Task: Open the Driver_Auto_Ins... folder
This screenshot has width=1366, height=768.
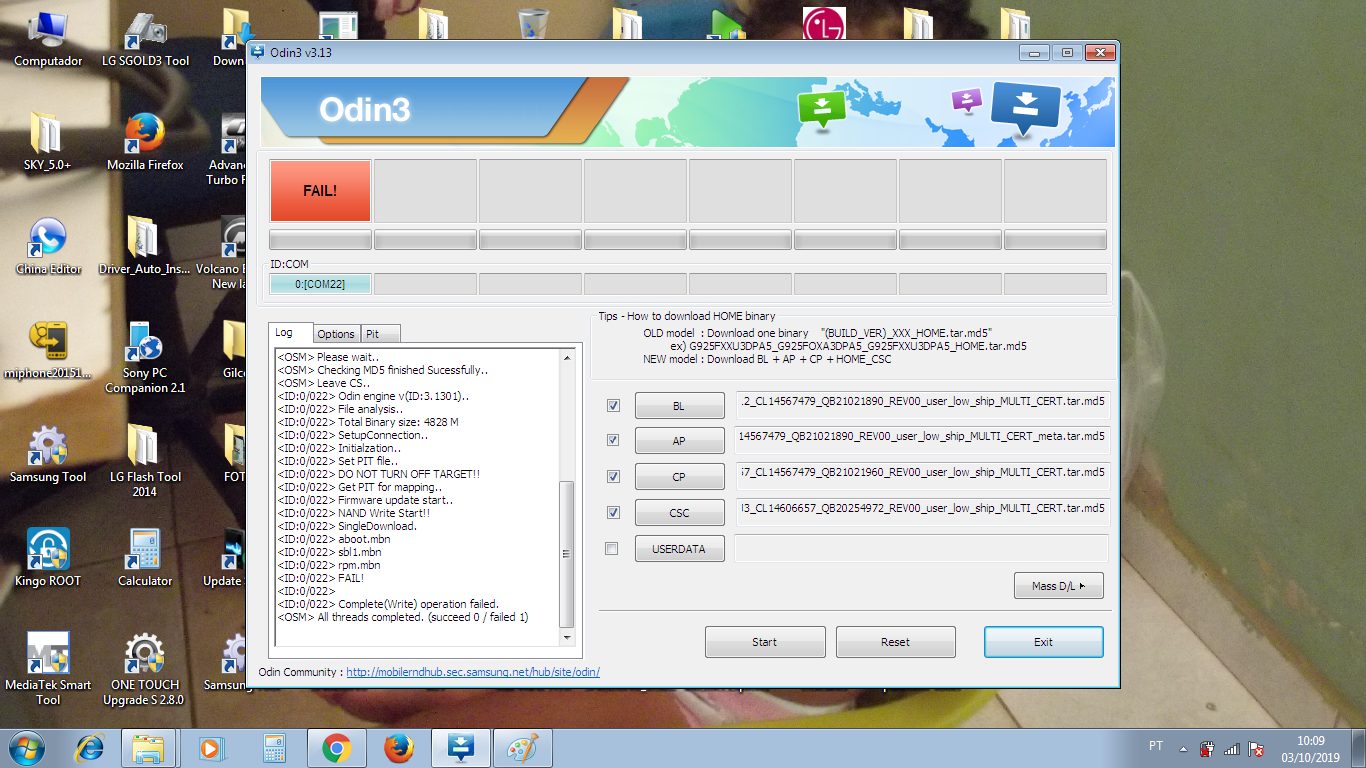Action: tap(145, 246)
